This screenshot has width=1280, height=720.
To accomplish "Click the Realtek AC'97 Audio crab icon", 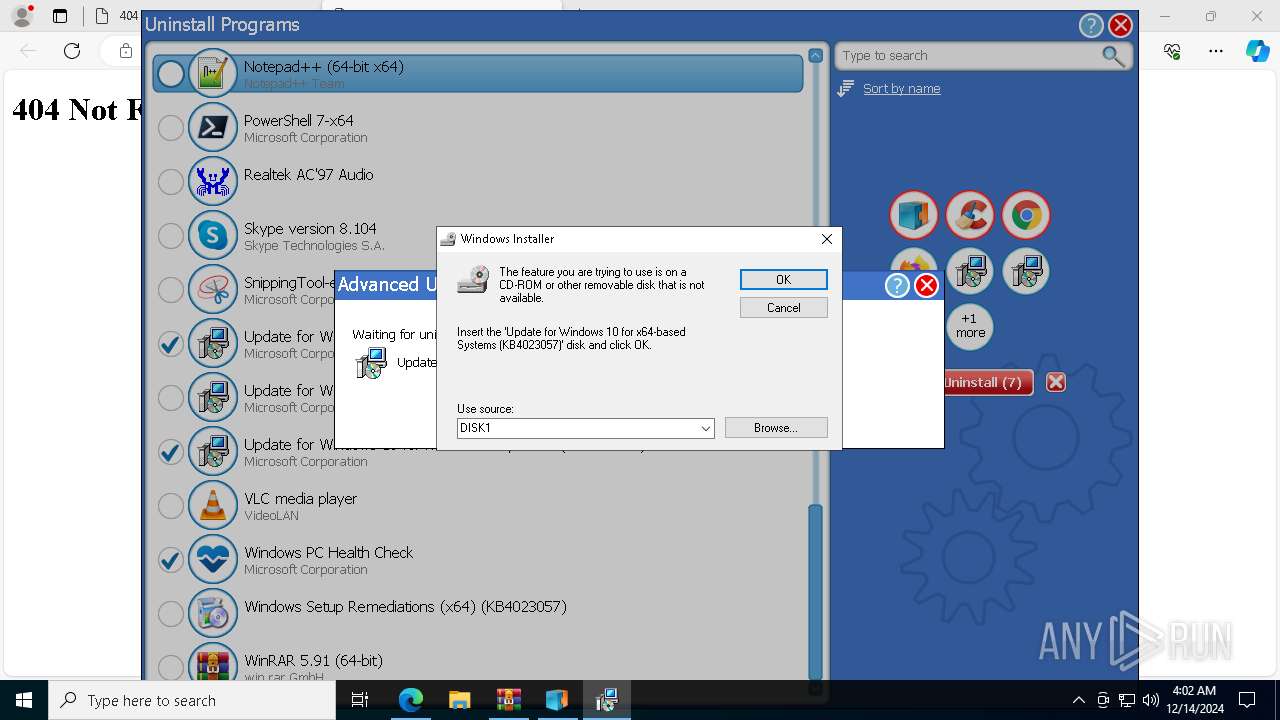I will coord(213,182).
